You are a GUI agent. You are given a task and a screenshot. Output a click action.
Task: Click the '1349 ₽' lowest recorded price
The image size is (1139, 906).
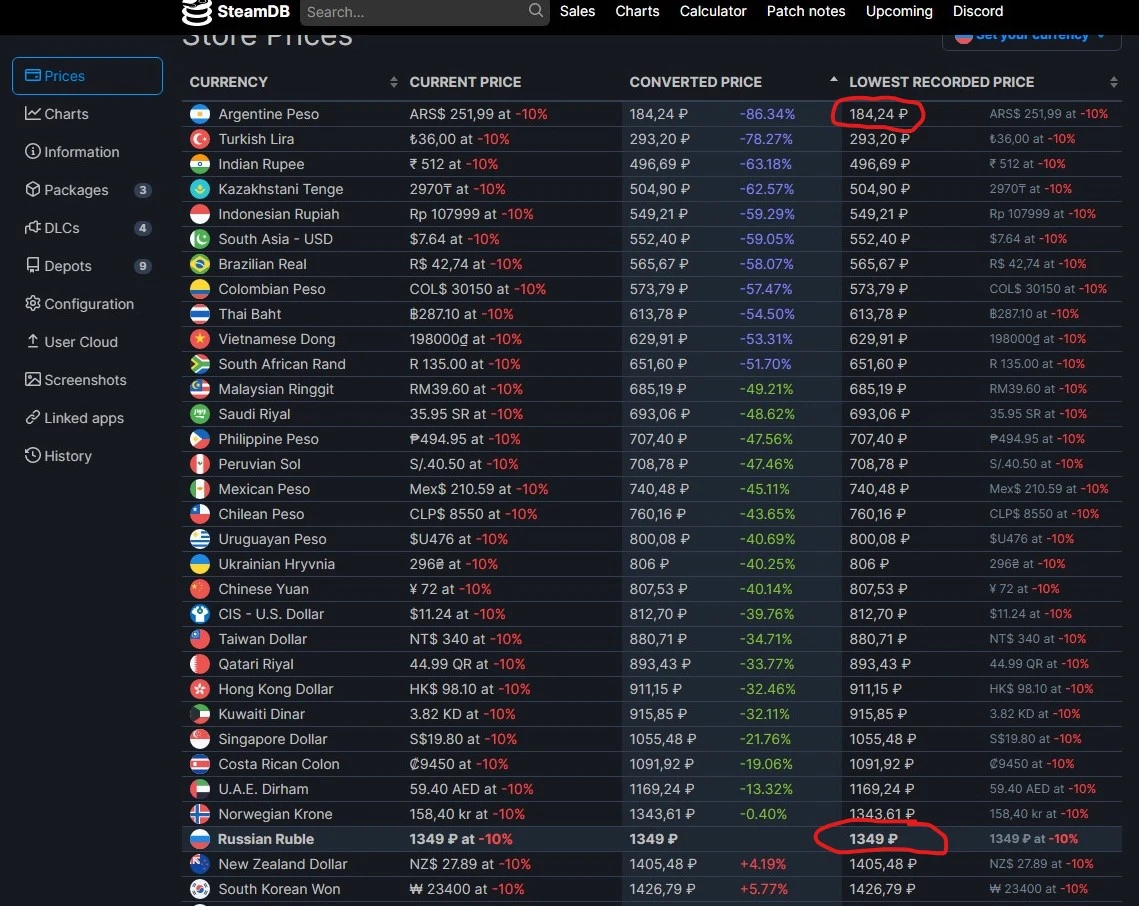click(873, 839)
